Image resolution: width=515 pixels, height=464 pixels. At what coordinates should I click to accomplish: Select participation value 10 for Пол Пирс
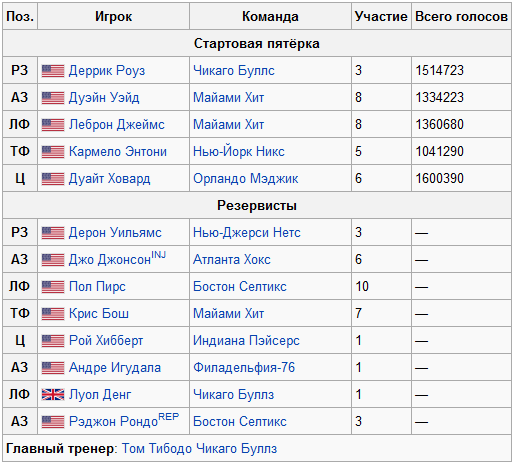click(362, 287)
